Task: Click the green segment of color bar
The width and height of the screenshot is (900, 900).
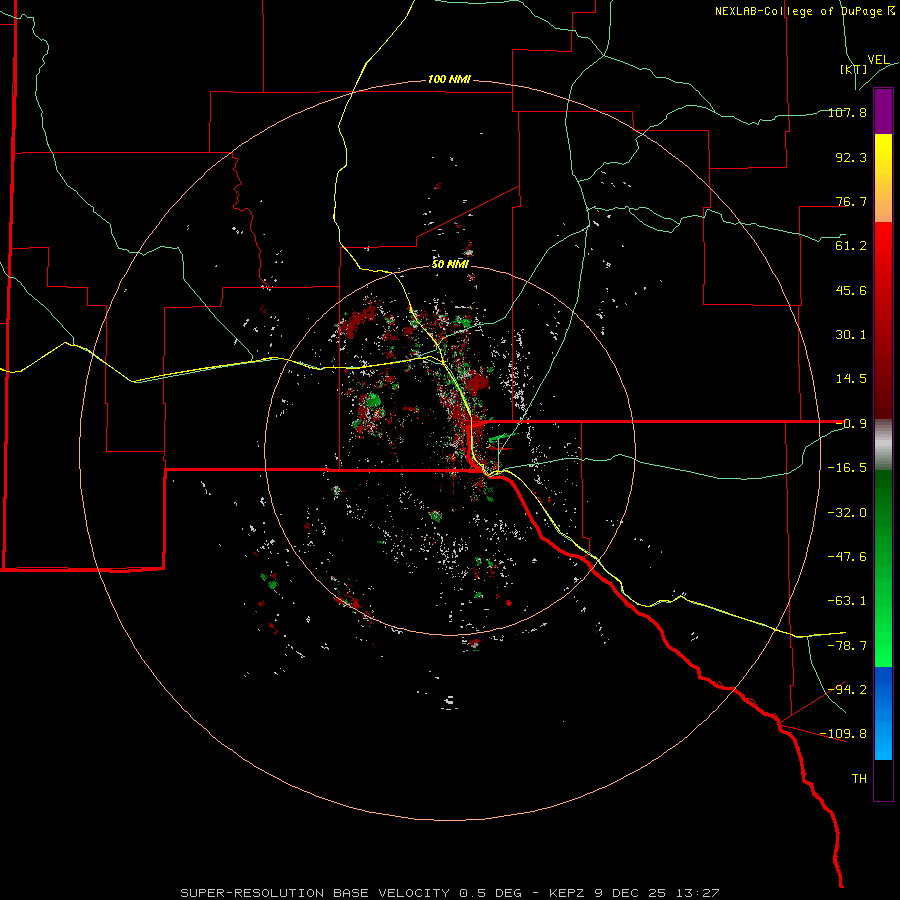Action: 883,568
